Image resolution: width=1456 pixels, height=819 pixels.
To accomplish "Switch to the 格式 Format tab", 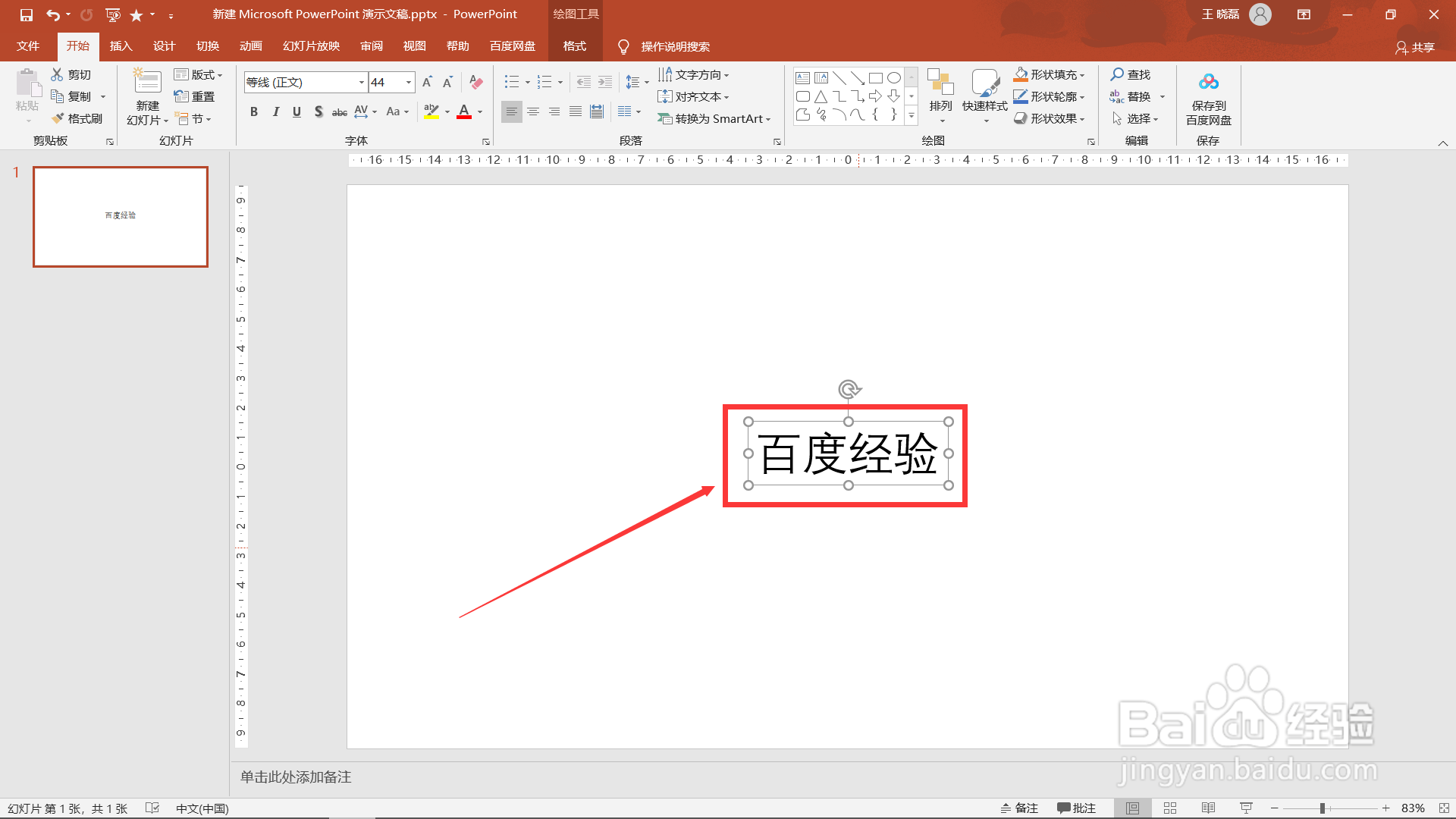I will 574,46.
